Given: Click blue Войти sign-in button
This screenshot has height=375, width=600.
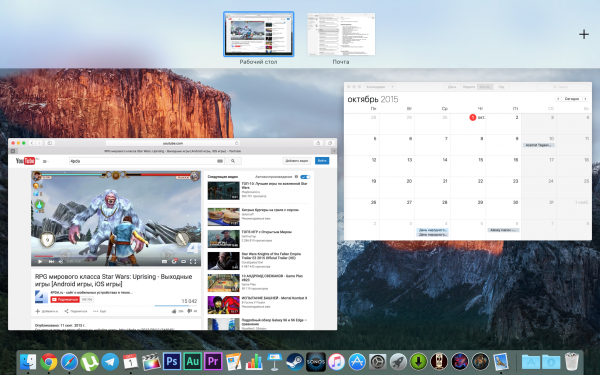Looking at the screenshot, I should [322, 161].
